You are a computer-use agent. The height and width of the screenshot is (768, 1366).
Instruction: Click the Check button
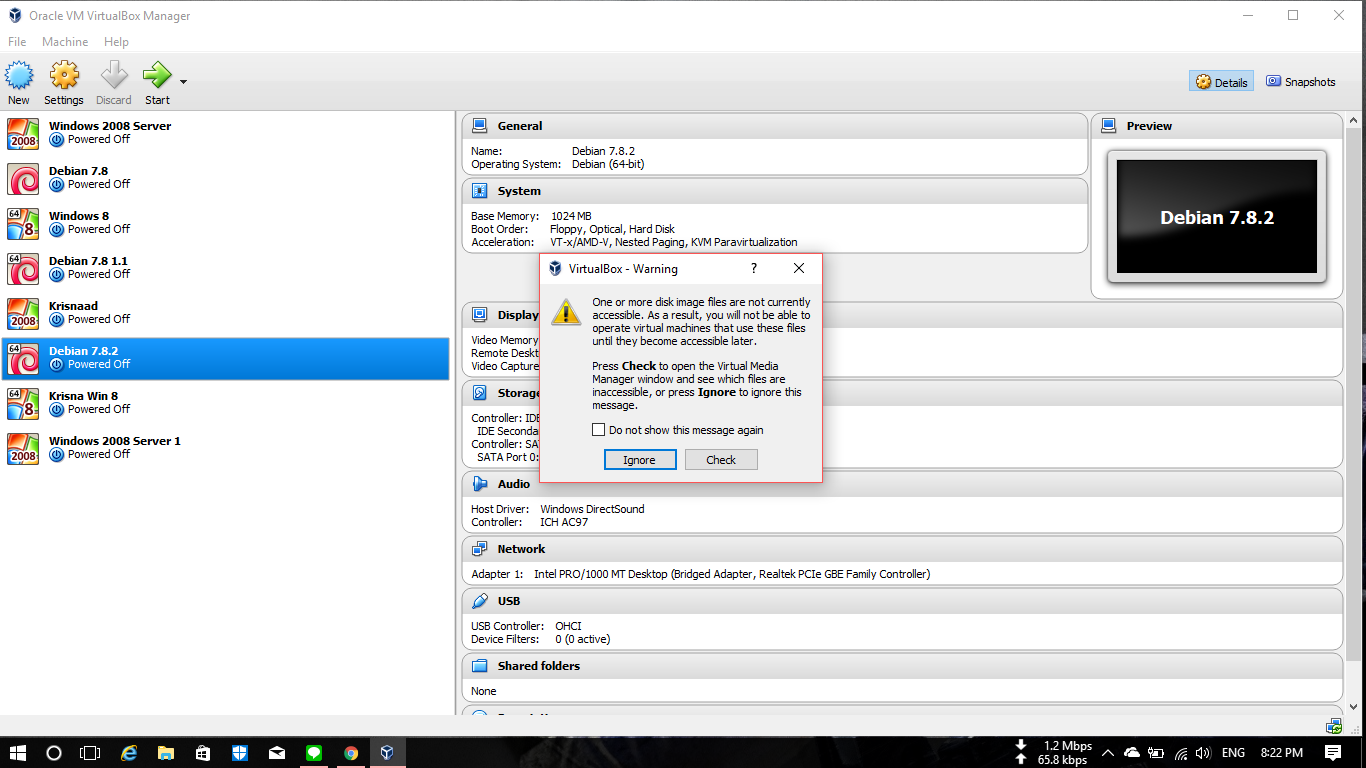tap(721, 460)
